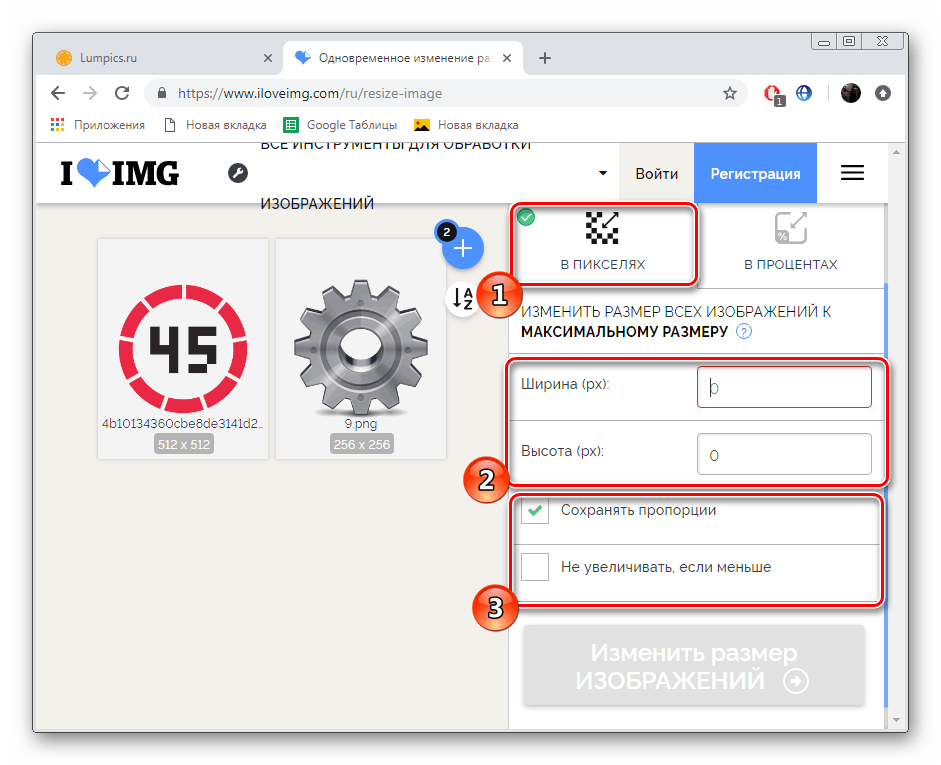Open the red extension icon with badge

click(774, 94)
